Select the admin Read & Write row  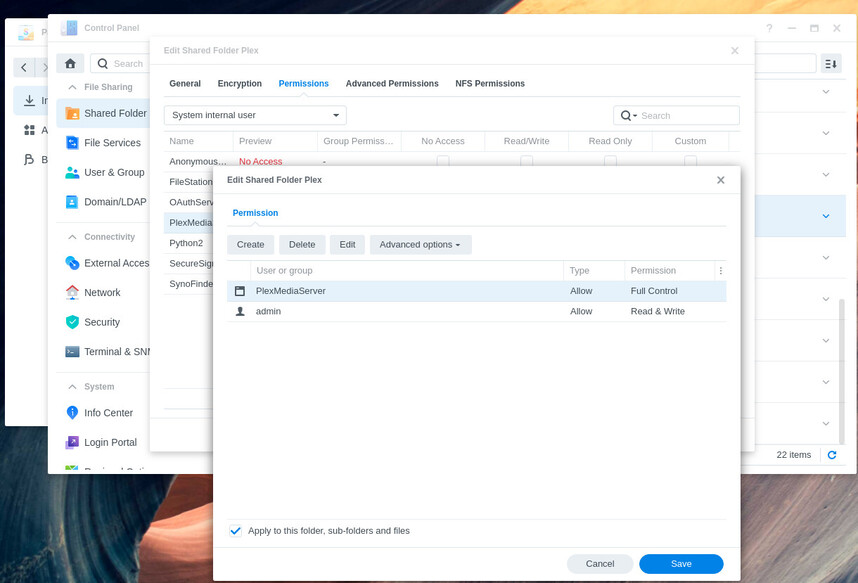477,311
